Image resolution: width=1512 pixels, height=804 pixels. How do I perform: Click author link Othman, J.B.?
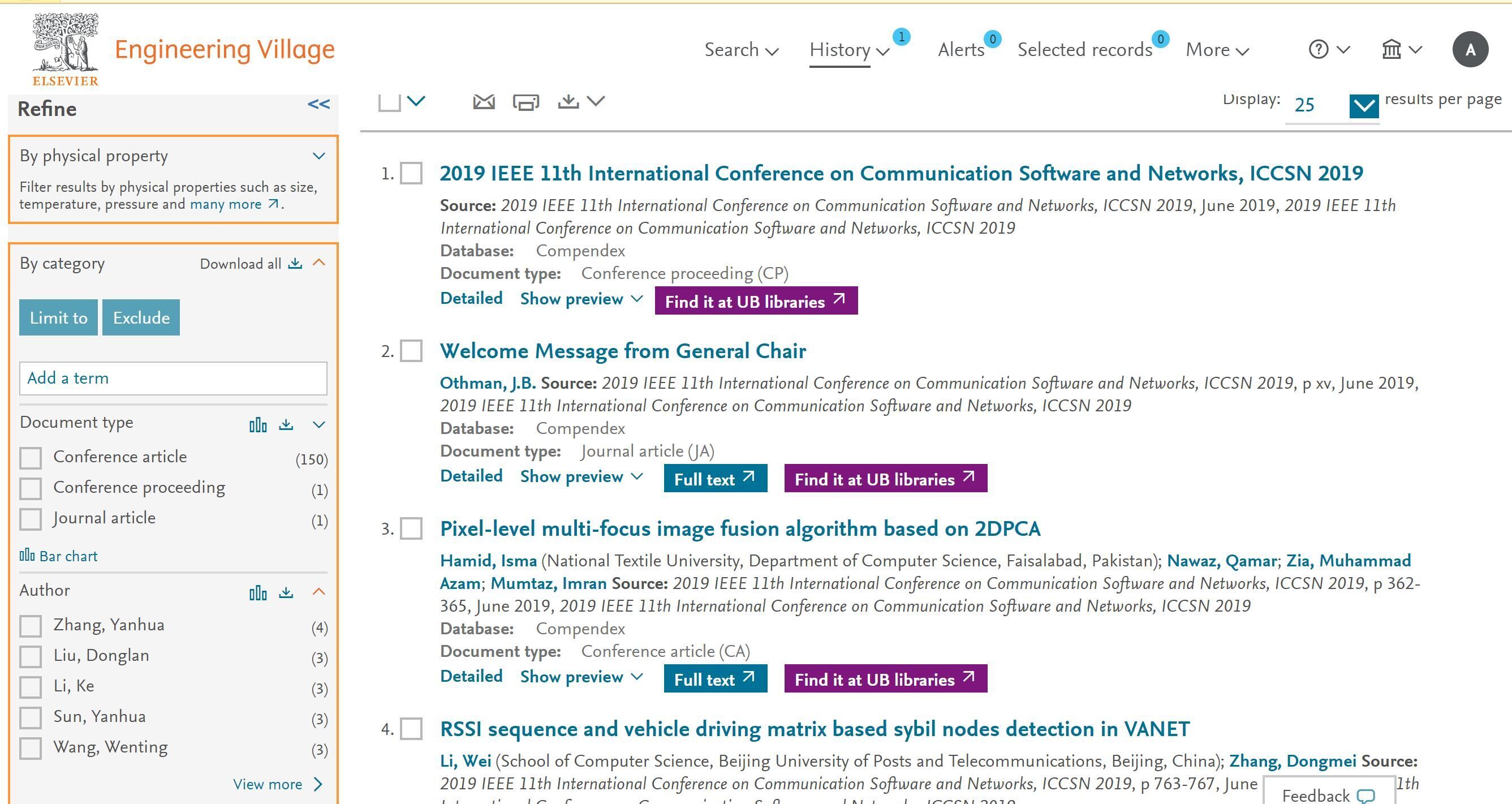tap(488, 384)
